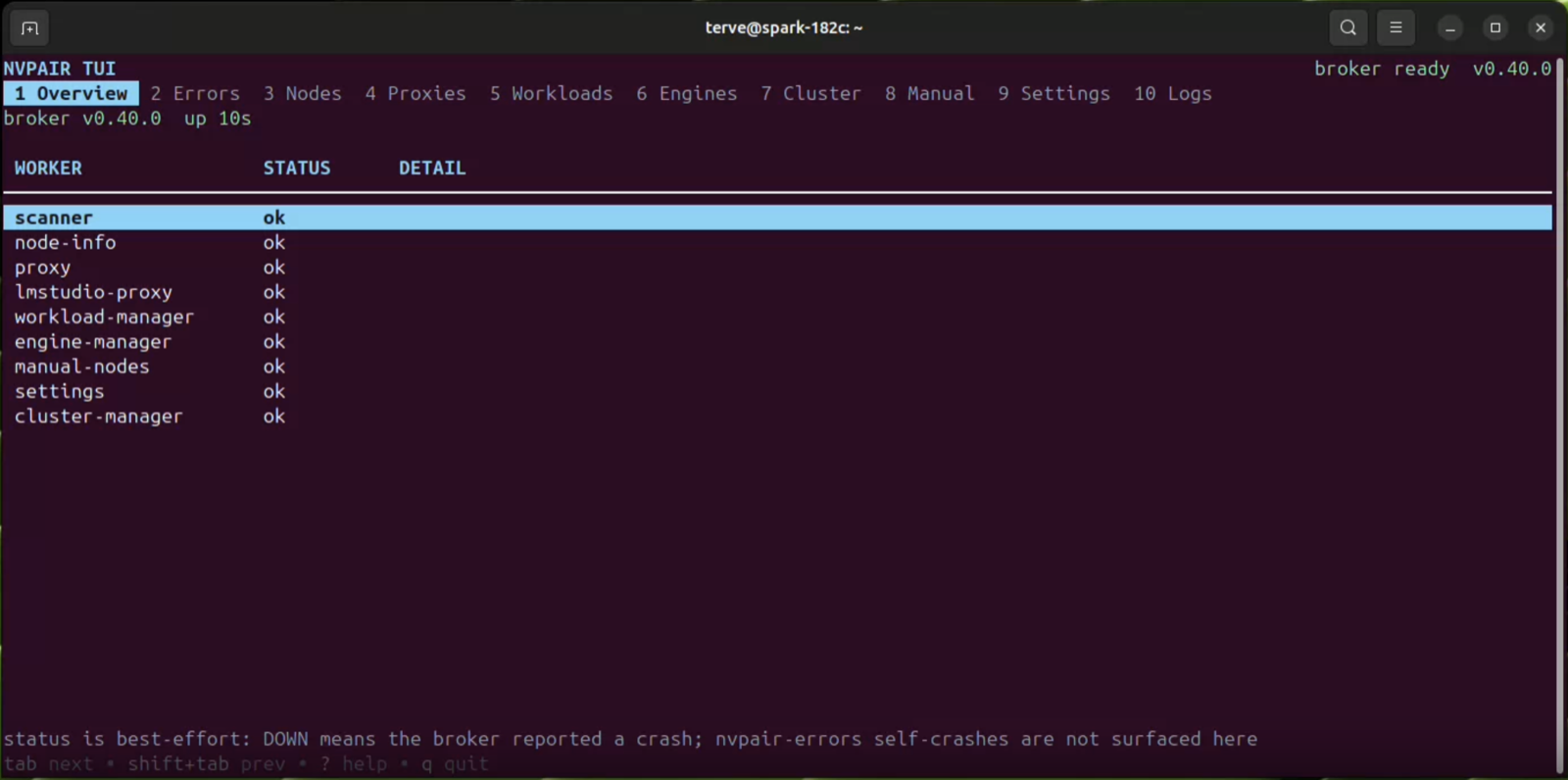Screen dimensions: 1568x780
Task: Click the DETAIL column header
Action: coord(432,168)
